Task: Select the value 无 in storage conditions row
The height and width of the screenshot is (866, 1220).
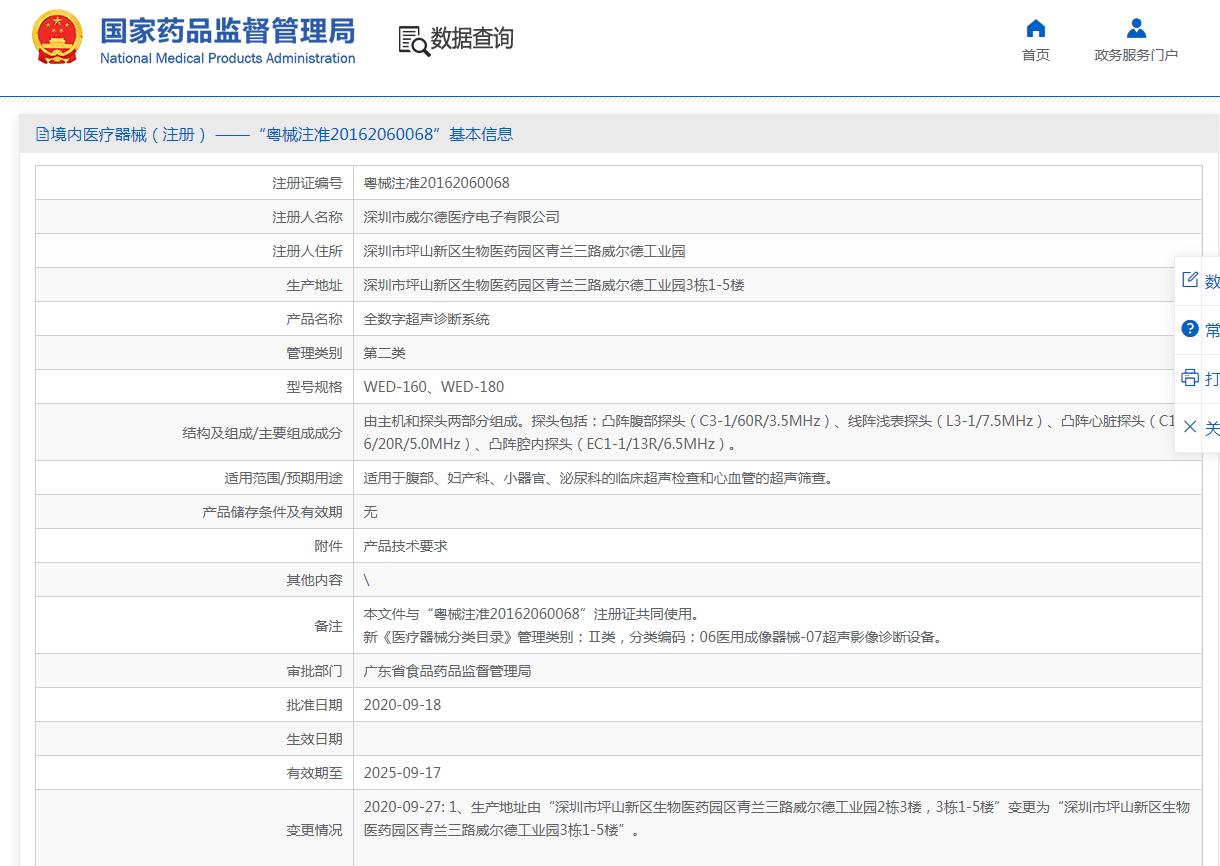Action: click(370, 512)
